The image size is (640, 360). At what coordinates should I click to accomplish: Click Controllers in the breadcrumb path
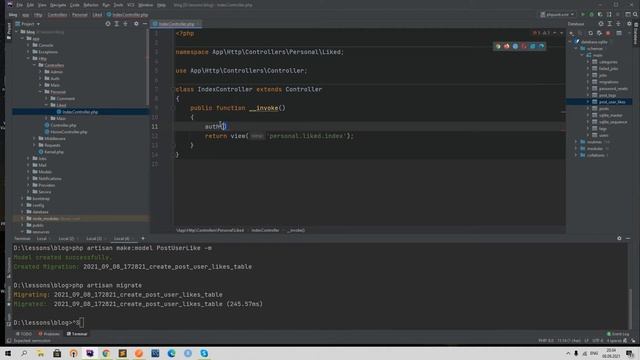point(57,15)
